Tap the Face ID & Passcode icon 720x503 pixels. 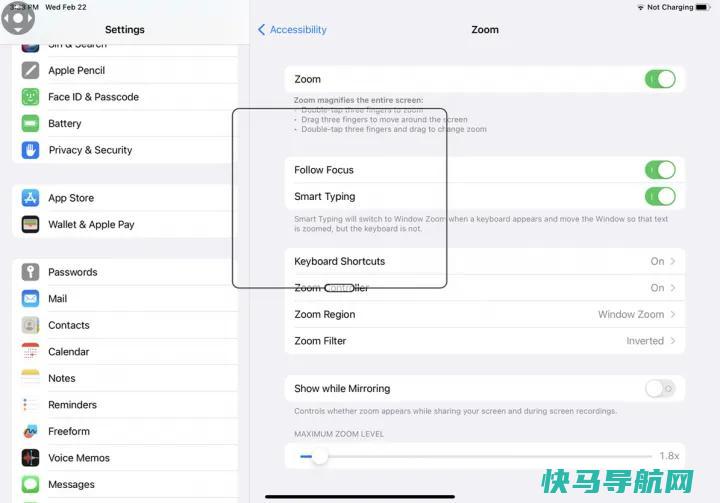point(30,97)
